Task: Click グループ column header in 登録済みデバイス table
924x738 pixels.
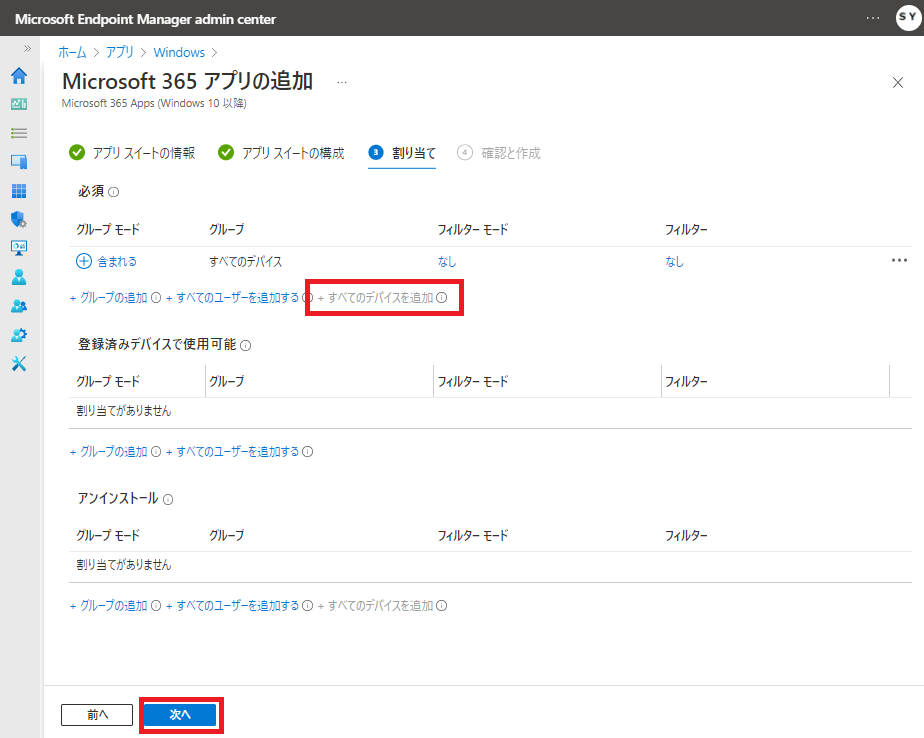Action: point(227,381)
